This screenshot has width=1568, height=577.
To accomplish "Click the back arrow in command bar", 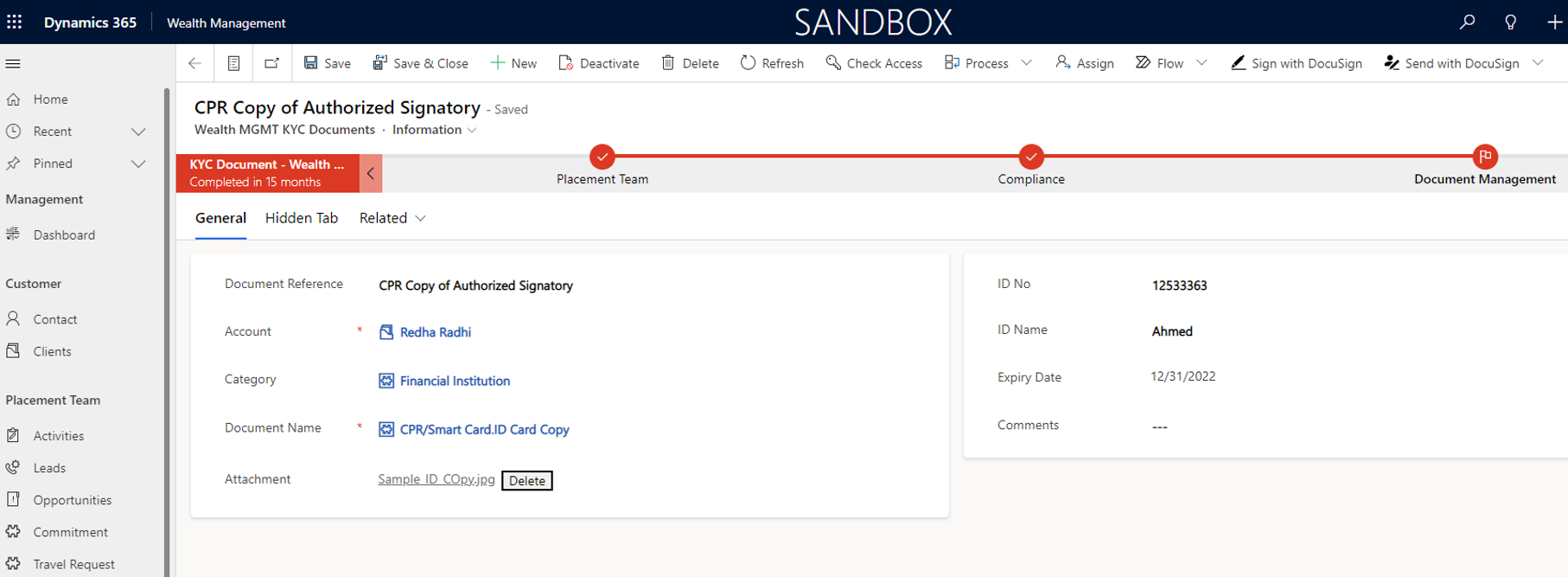I will point(194,63).
